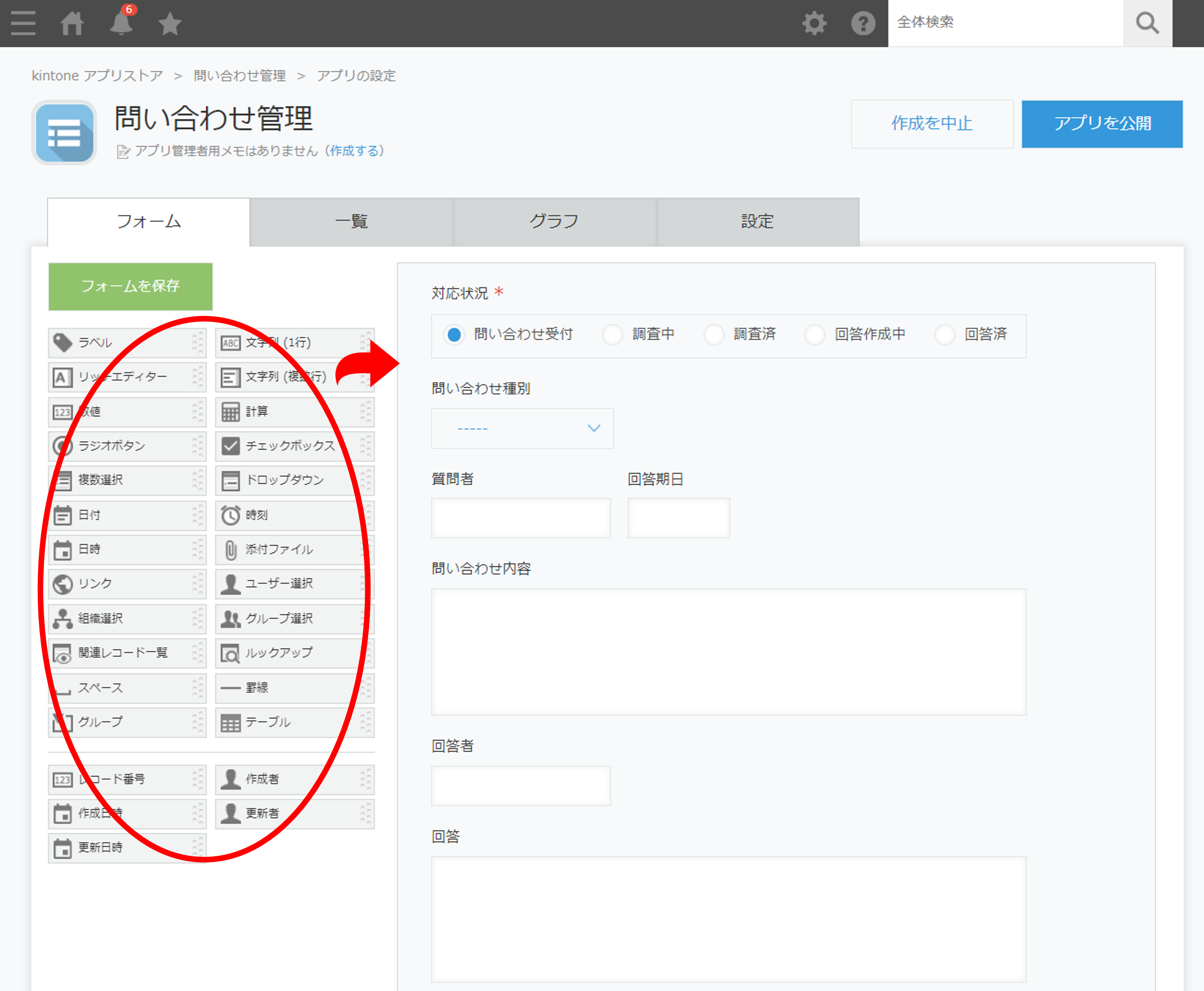The width and height of the screenshot is (1204, 991).
Task: Open the settings gear icon
Action: pos(814,23)
